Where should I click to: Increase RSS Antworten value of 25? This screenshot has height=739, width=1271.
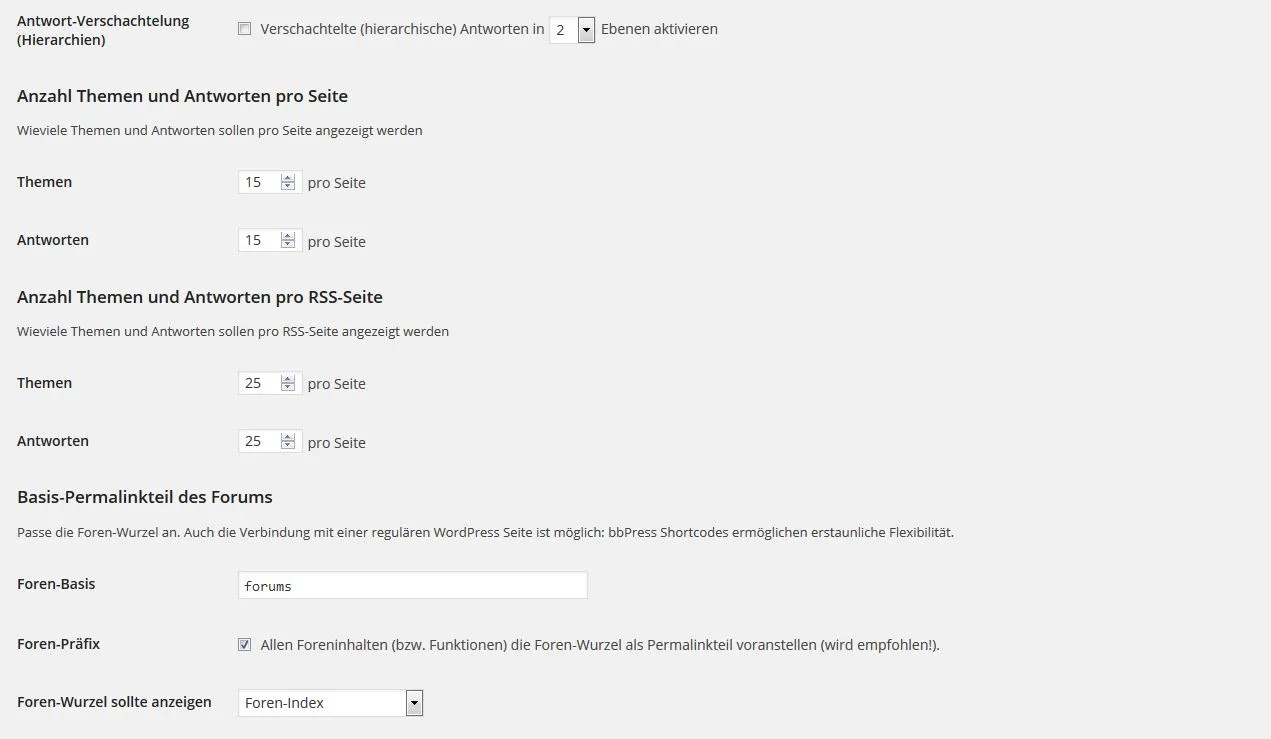288,437
